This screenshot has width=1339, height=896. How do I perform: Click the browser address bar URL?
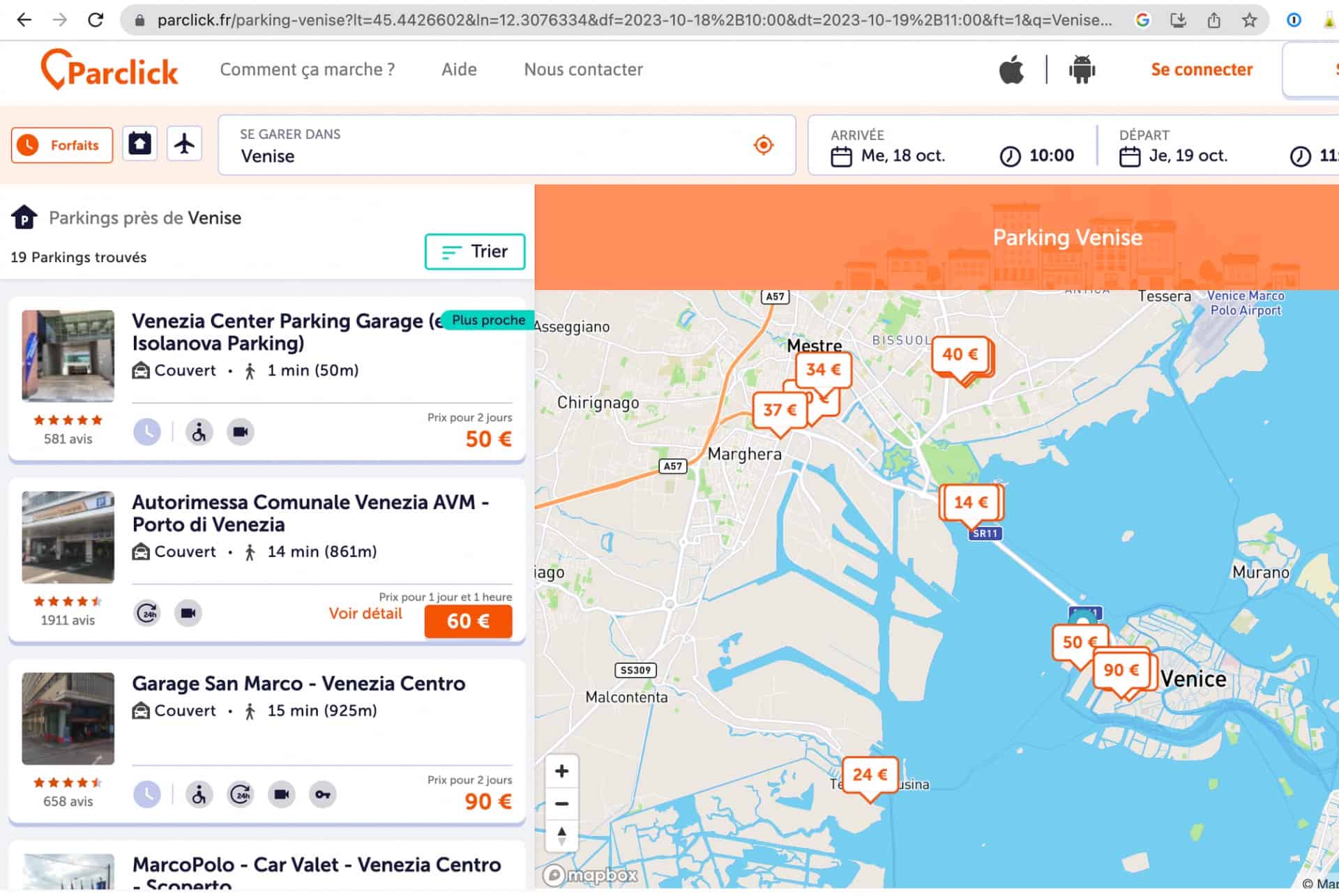pyautogui.click(x=635, y=20)
